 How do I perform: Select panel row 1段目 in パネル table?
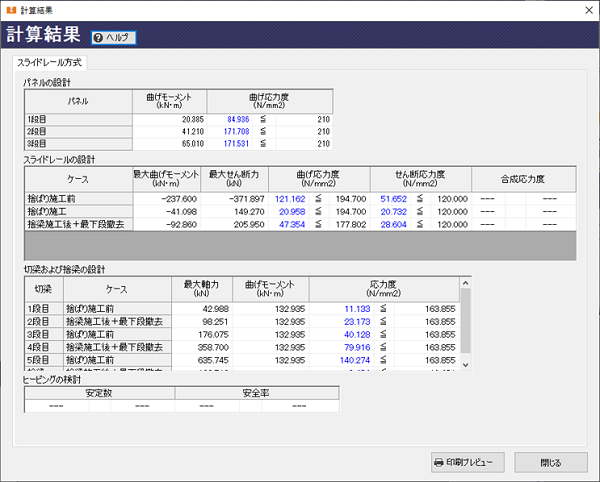tap(78, 119)
